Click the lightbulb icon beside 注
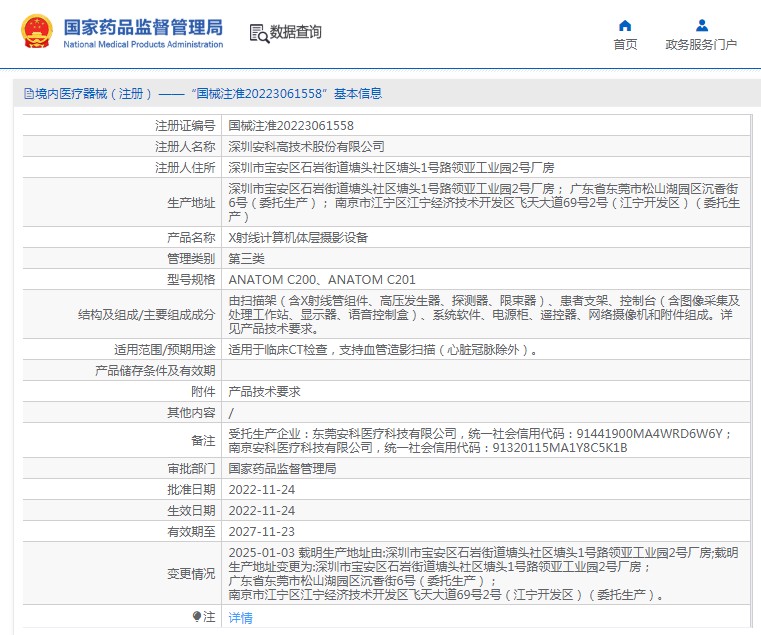 pos(197,617)
